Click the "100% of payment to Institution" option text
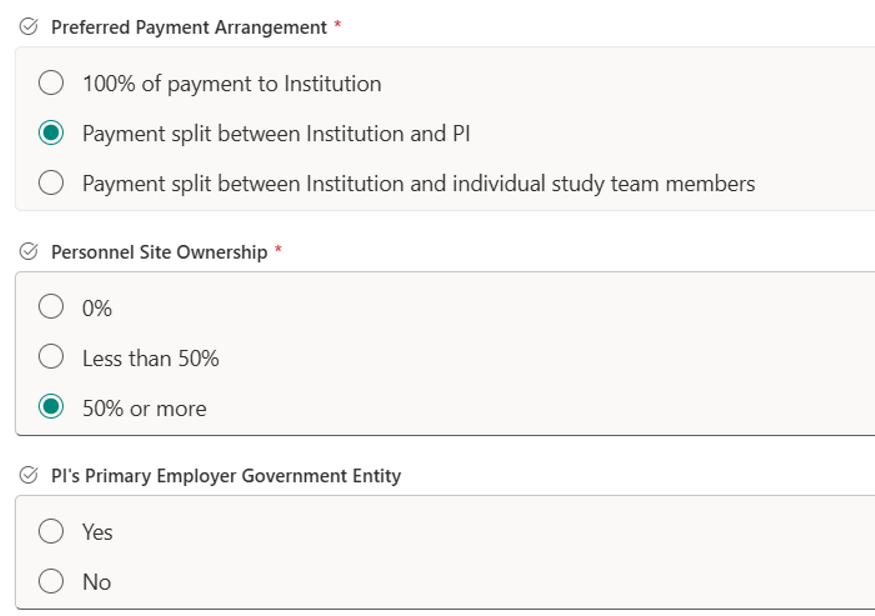 tap(232, 84)
